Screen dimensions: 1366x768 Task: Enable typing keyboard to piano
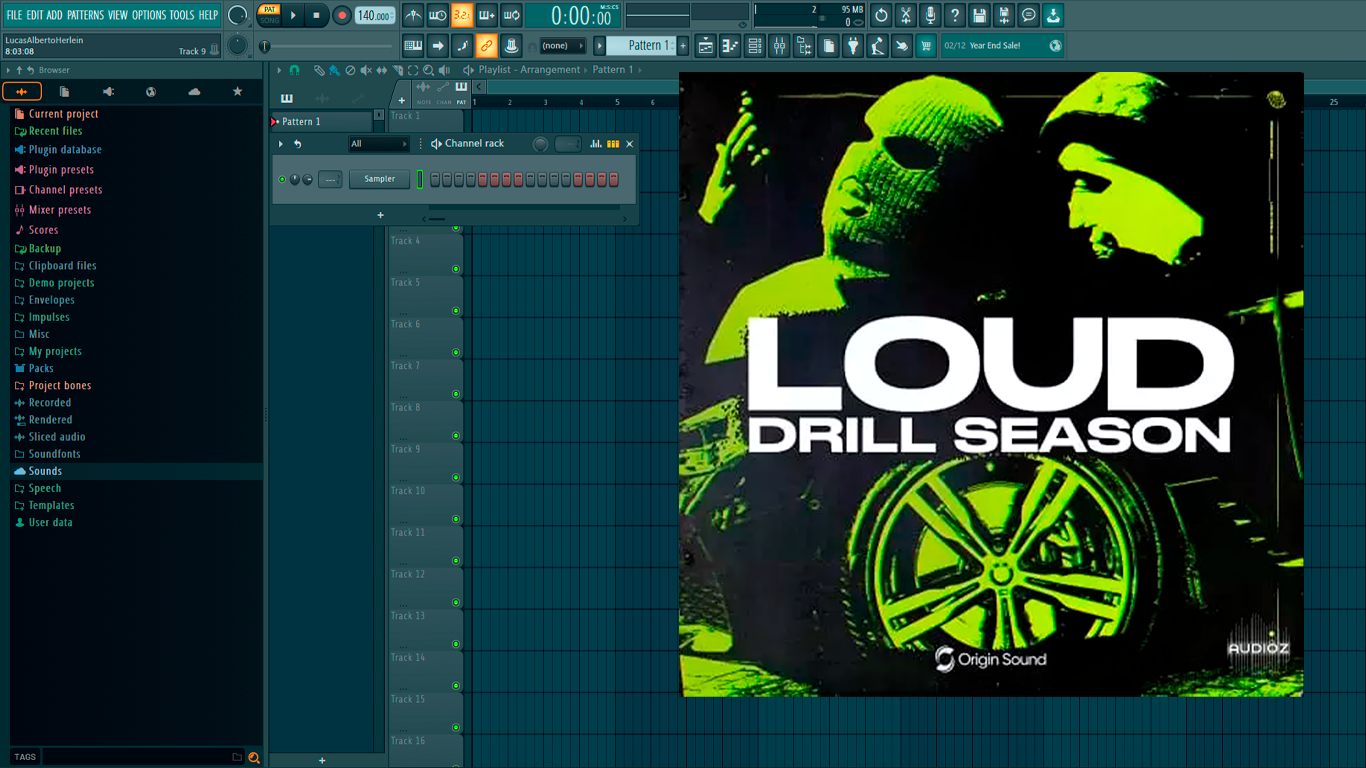(413, 45)
